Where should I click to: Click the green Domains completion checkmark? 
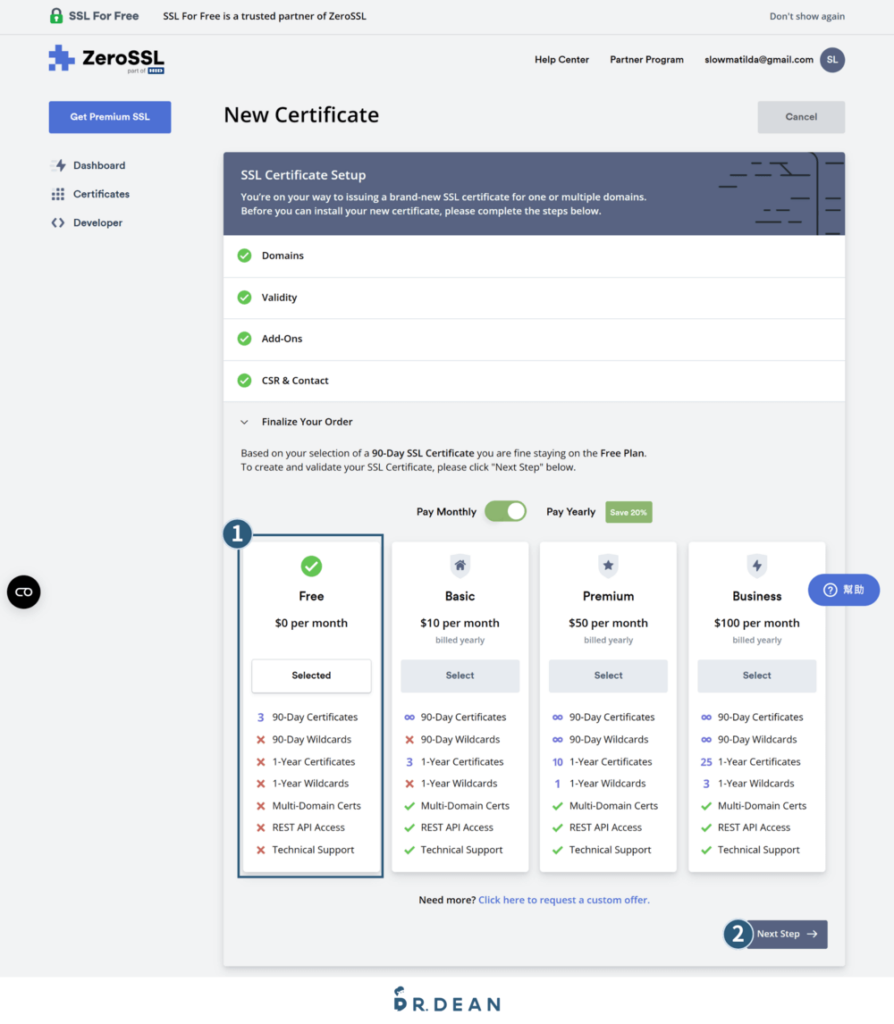(243, 255)
